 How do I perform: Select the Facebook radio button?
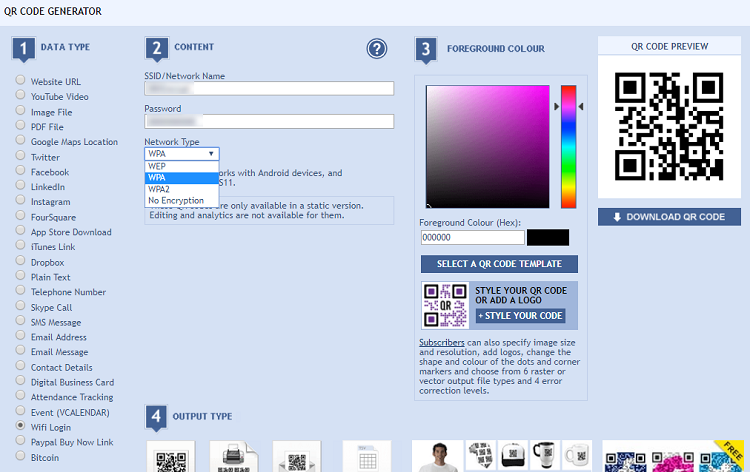click(20, 170)
